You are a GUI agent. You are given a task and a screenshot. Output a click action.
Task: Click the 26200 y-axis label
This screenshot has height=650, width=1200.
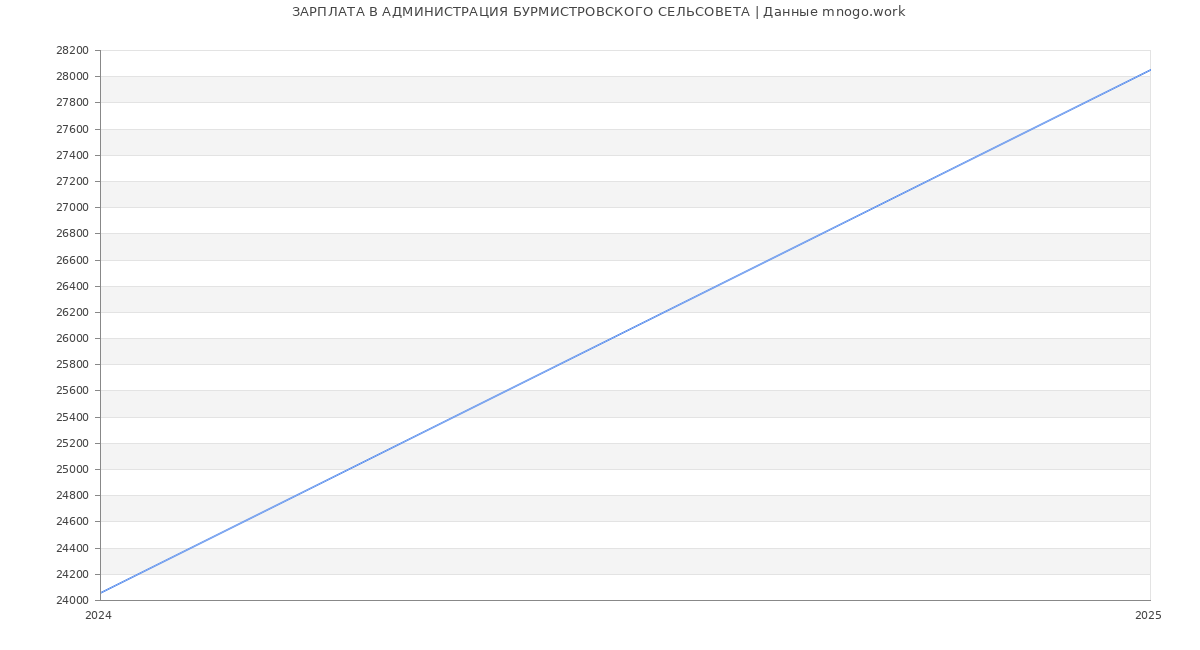[x=72, y=312]
